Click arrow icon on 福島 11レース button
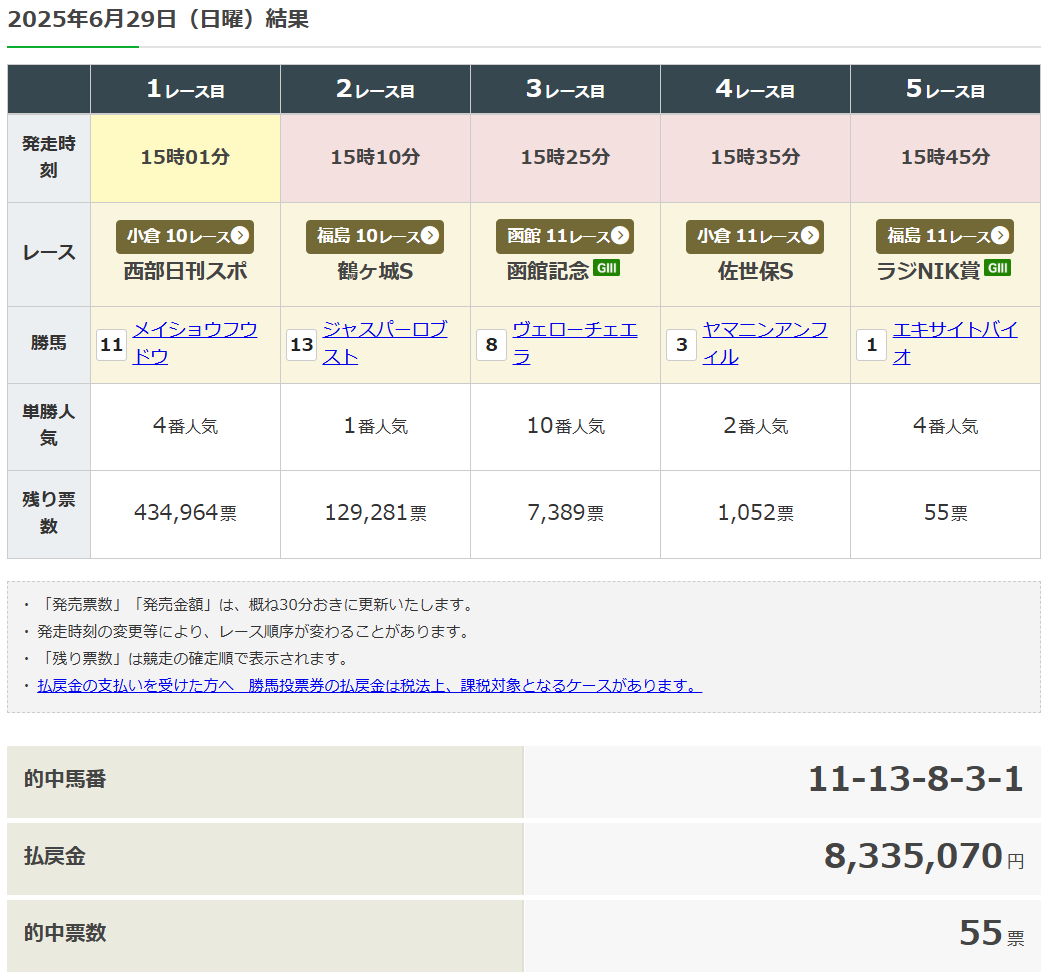The height and width of the screenshot is (979, 1045). pyautogui.click(x=1000, y=235)
